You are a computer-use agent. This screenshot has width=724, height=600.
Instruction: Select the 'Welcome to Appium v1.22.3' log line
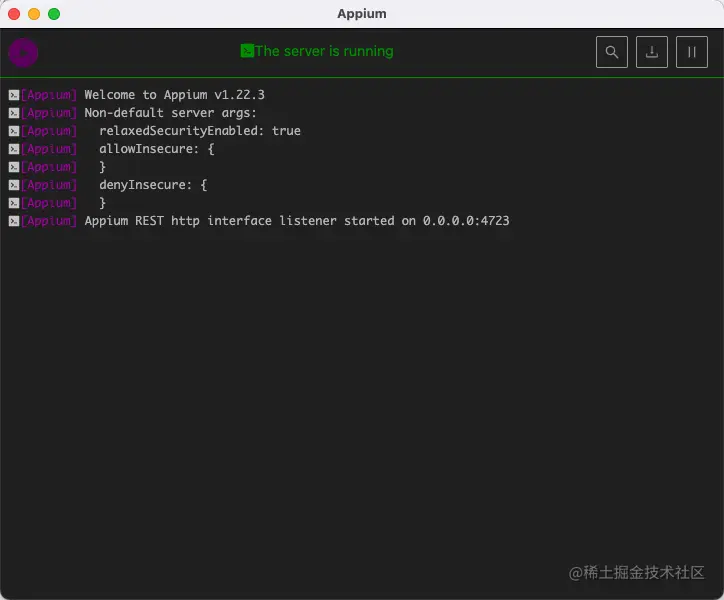175,95
